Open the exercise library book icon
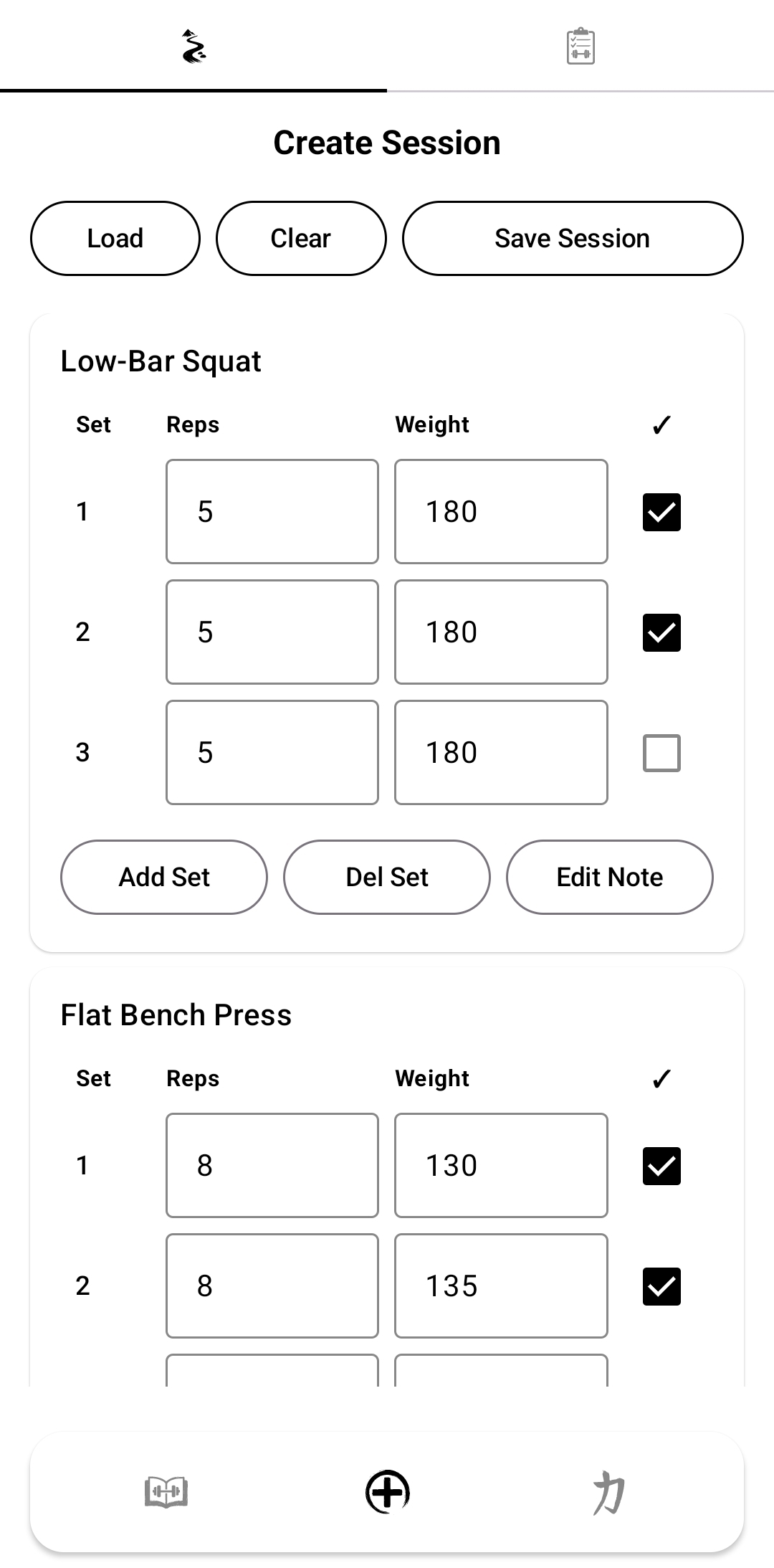 coord(166,1492)
